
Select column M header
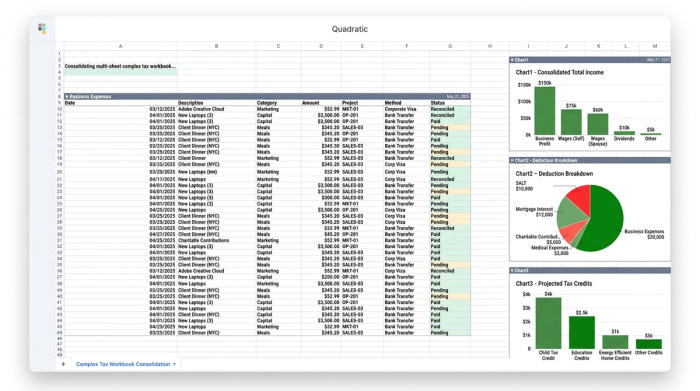pyautogui.click(x=655, y=46)
